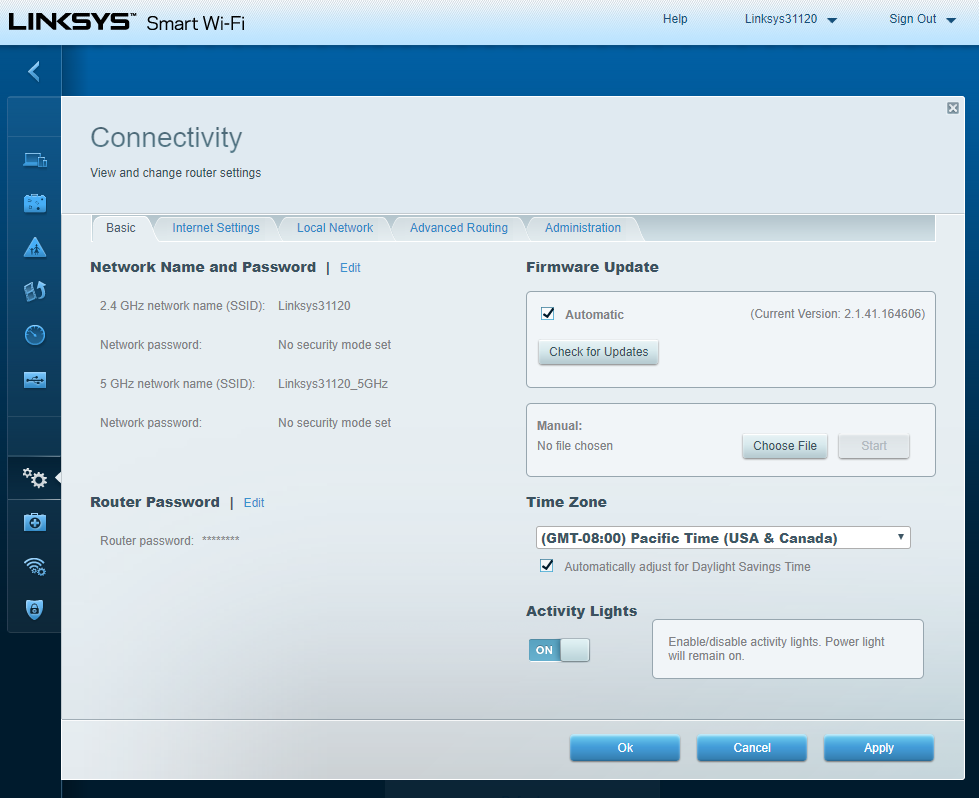Switch off the Activity Lights toggle
Image resolution: width=979 pixels, height=798 pixels.
559,650
